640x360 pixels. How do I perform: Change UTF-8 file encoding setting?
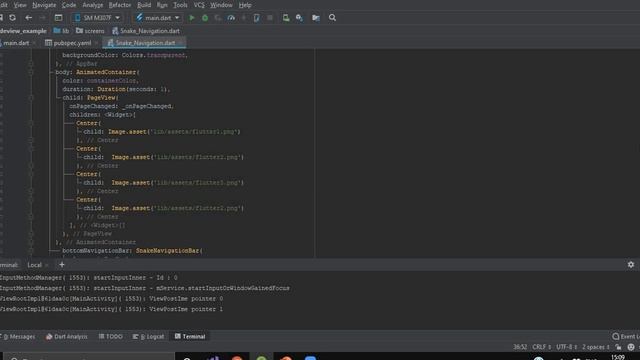[566, 347]
